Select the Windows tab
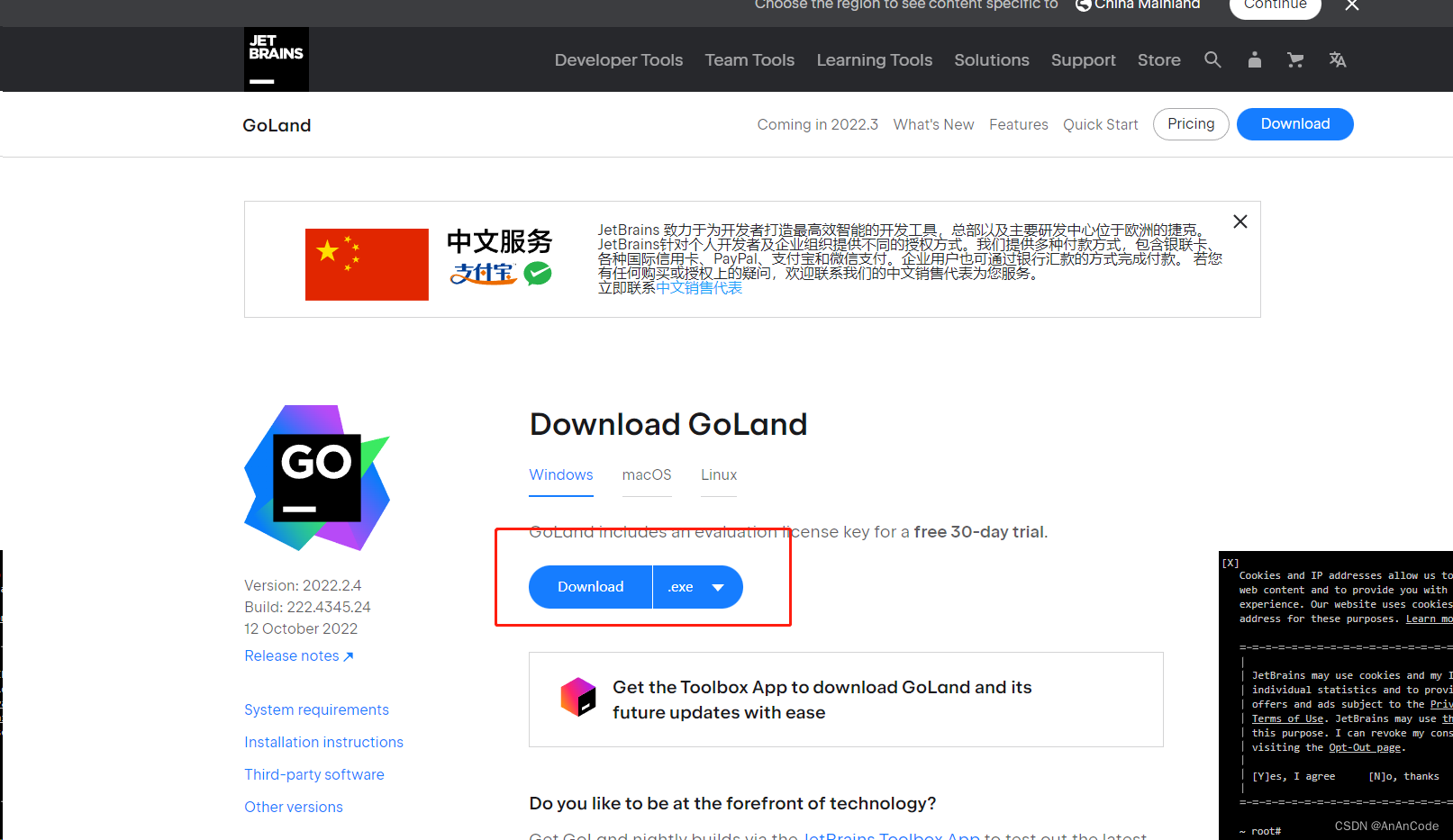1453x840 pixels. pyautogui.click(x=561, y=474)
